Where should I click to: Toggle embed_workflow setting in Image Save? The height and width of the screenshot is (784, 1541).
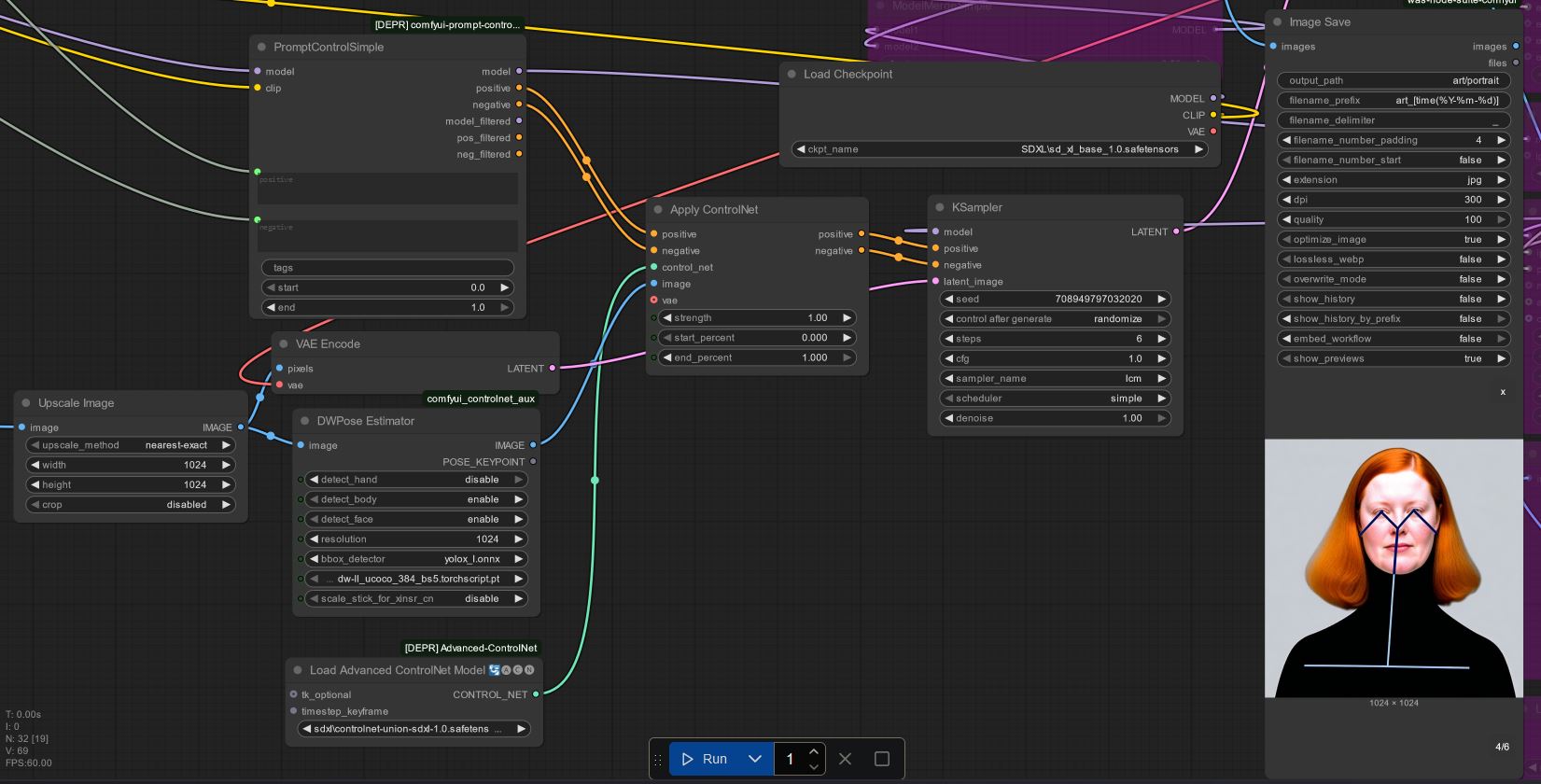1393,339
